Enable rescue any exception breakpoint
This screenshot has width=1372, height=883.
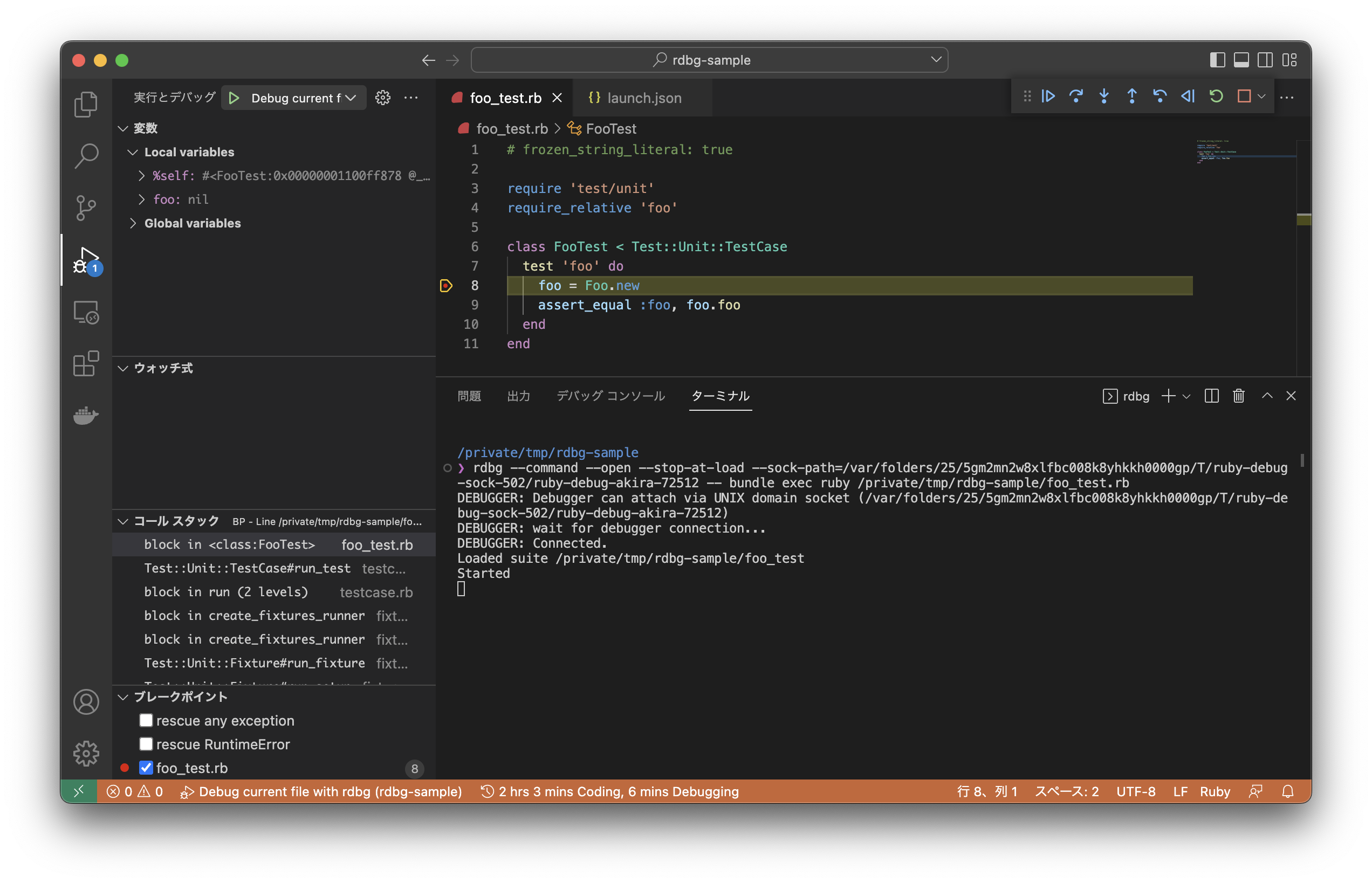(146, 720)
